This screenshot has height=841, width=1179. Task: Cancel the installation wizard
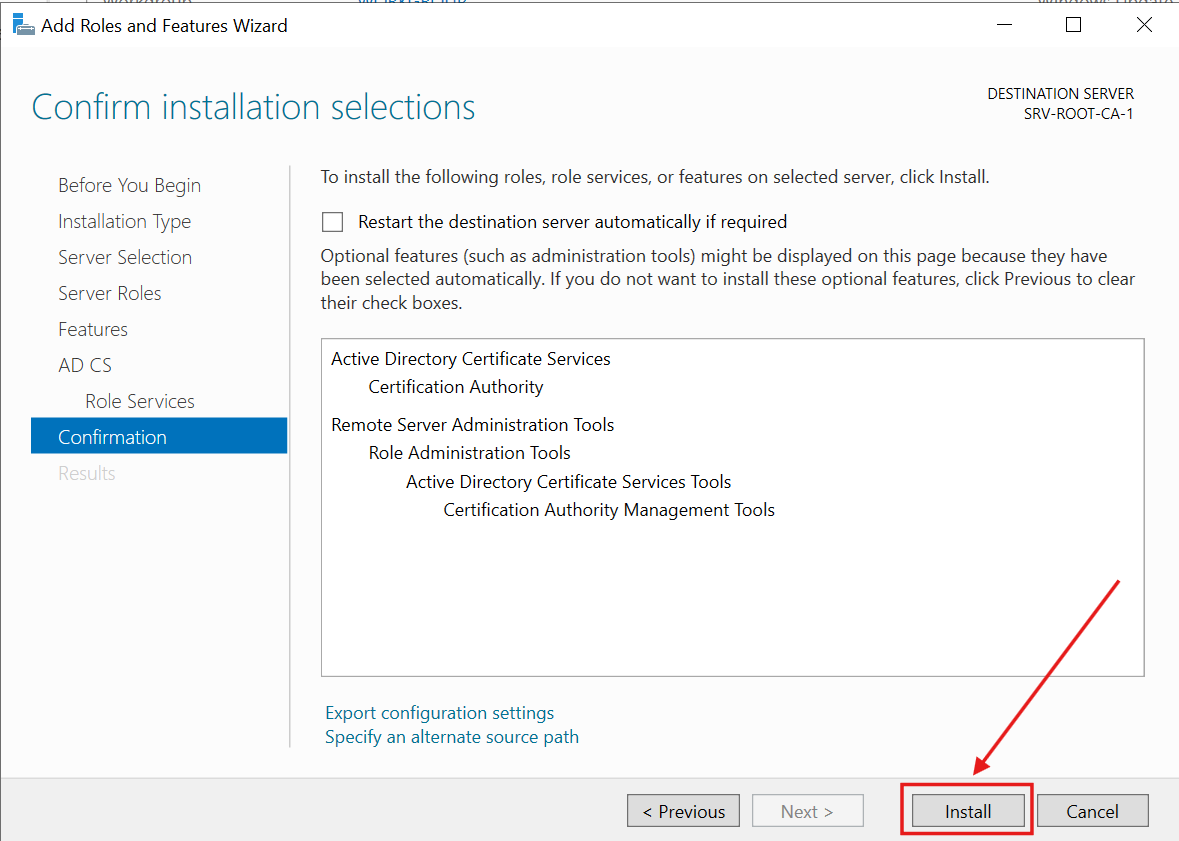pyautogui.click(x=1092, y=810)
